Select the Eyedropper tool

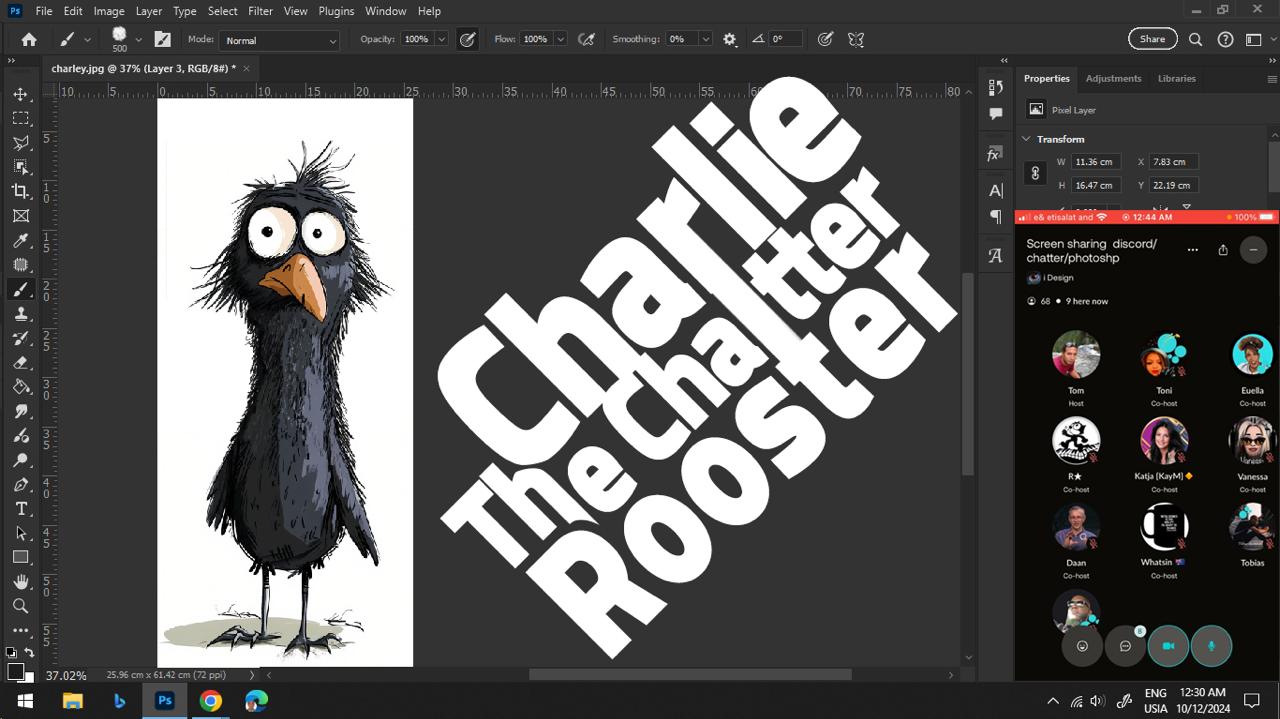tap(21, 240)
